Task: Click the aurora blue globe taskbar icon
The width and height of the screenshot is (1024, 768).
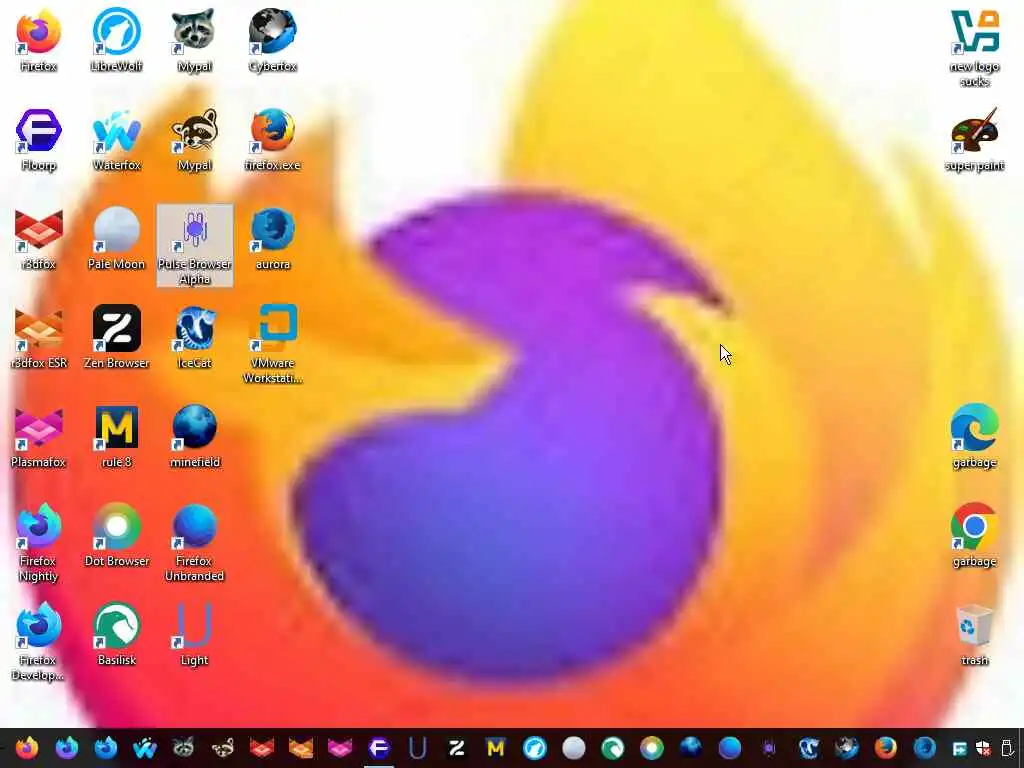Action: 925,748
